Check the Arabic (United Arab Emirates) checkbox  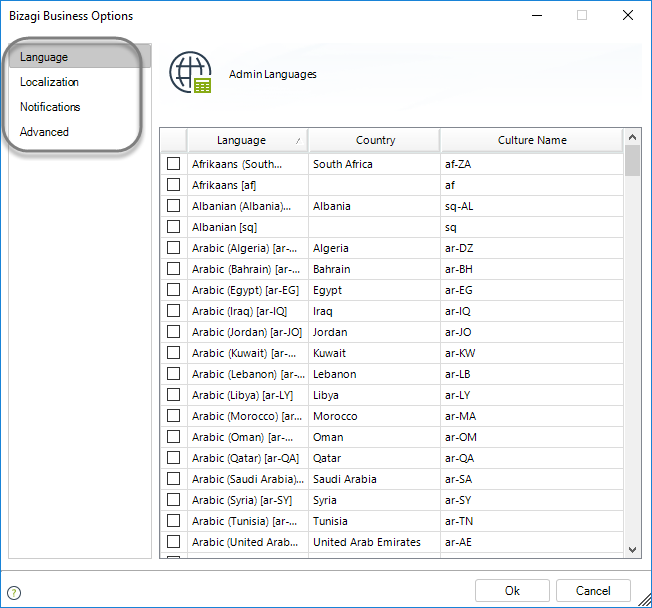(x=173, y=541)
